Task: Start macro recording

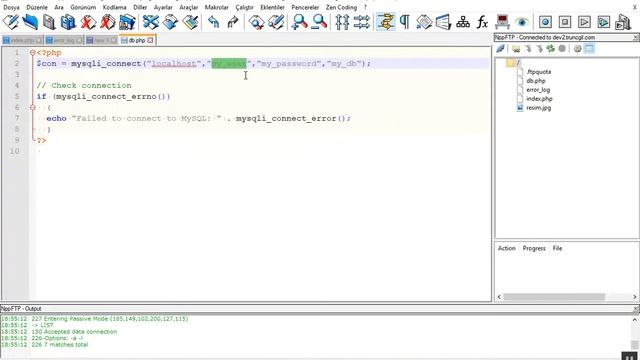Action: click(545, 22)
